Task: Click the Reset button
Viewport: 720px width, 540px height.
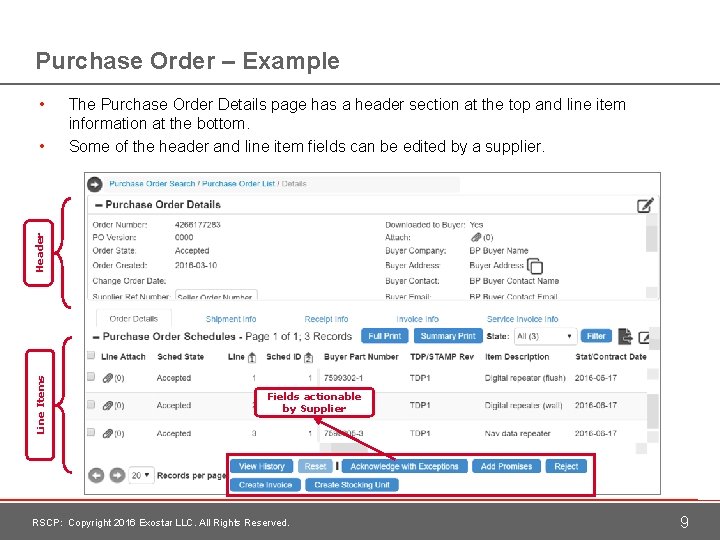Action: coord(315,467)
